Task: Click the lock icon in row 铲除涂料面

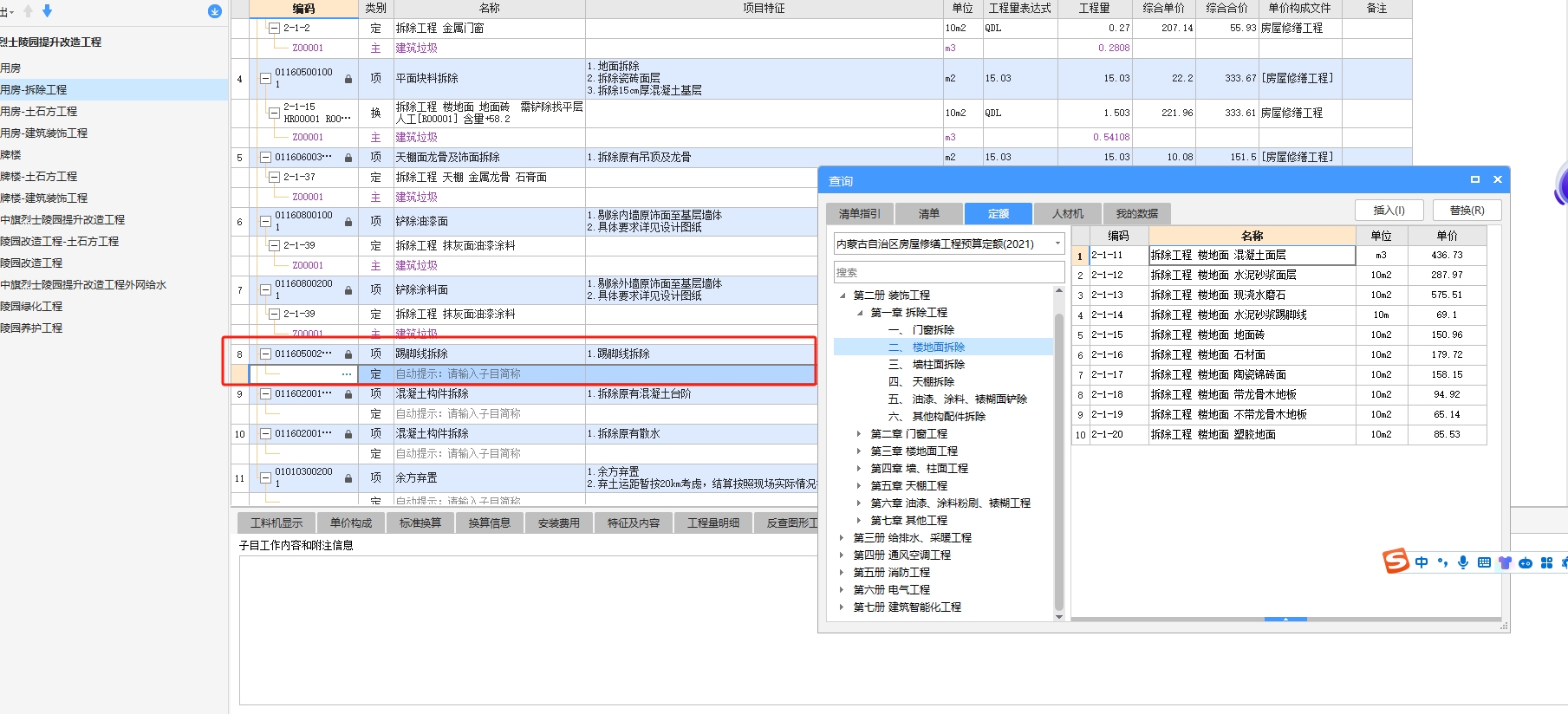Action: pos(348,290)
